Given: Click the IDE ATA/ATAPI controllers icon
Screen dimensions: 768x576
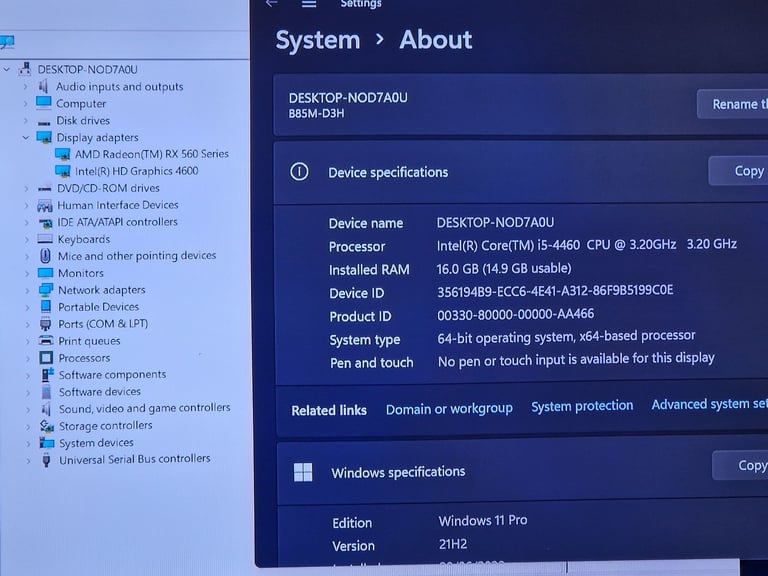Looking at the screenshot, I should 45,223.
